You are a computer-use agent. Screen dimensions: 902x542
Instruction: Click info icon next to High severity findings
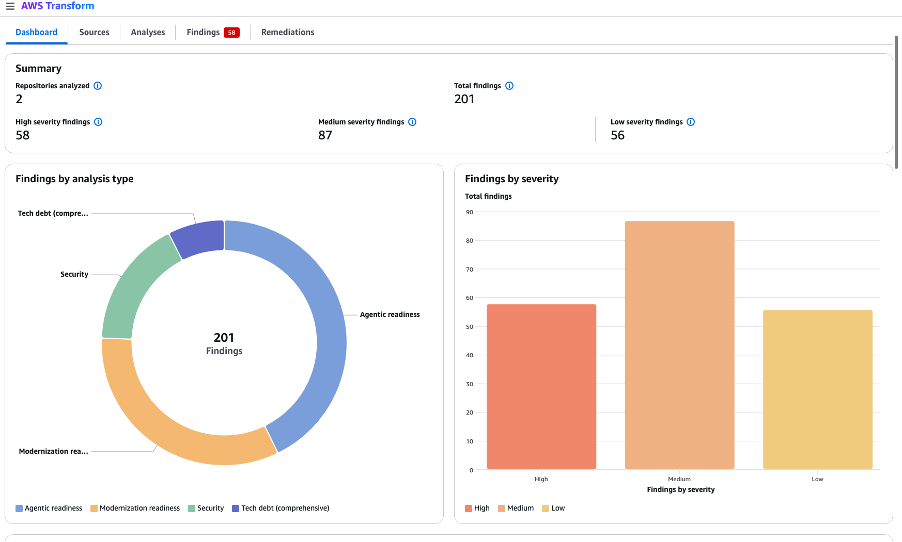pyautogui.click(x=98, y=122)
